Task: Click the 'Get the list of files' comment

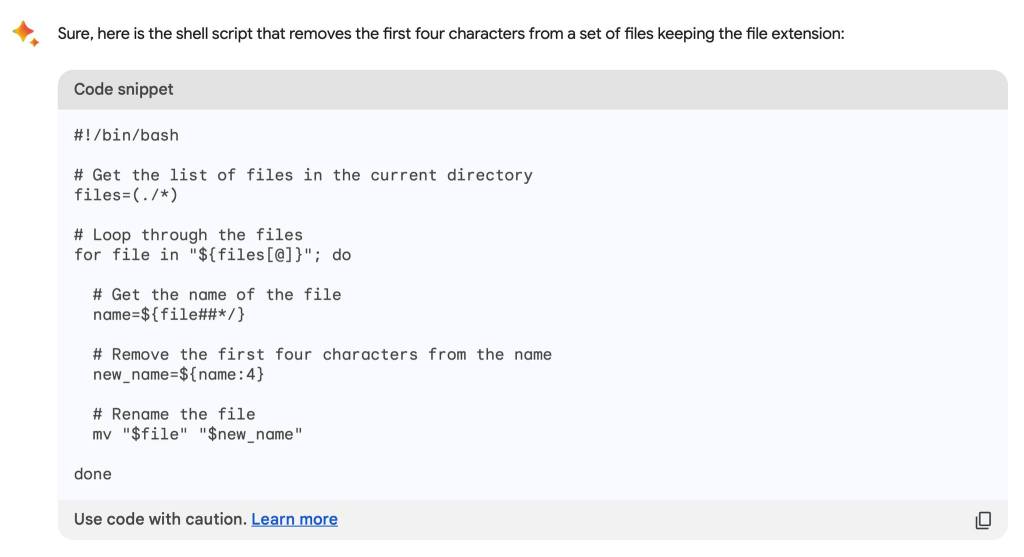Action: coord(303,175)
